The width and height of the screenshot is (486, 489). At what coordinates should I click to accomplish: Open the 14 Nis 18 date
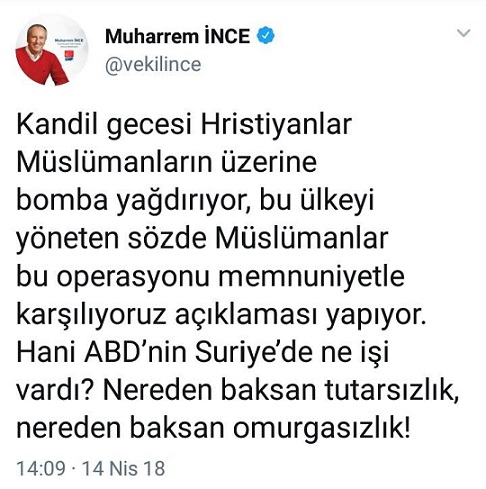tap(124, 468)
